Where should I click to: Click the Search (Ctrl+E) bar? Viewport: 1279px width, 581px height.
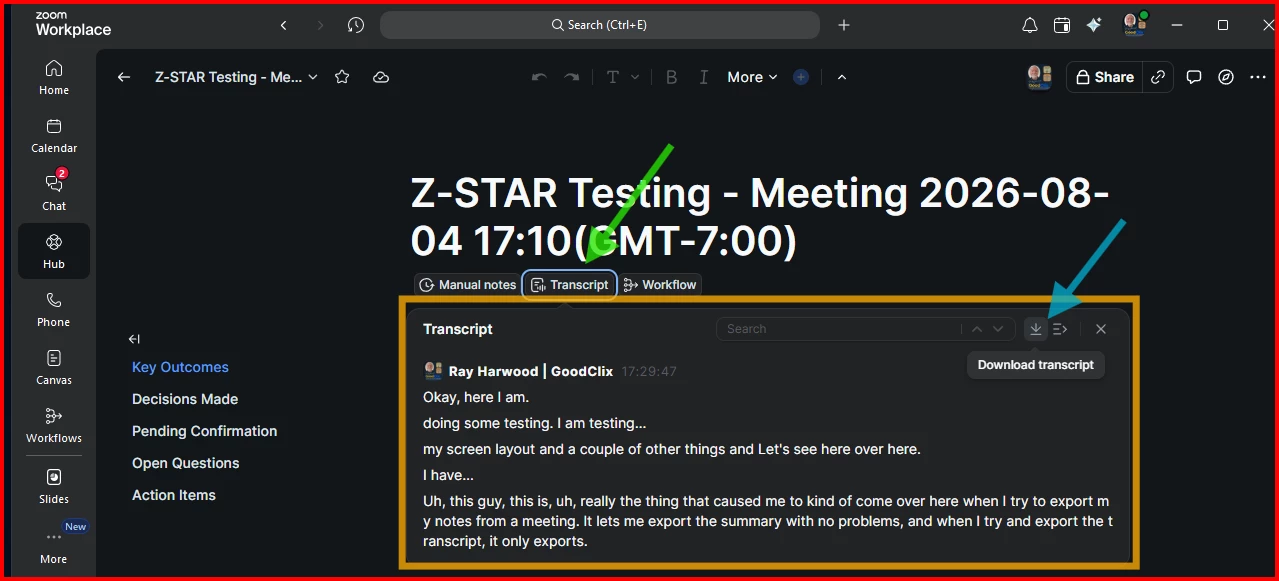pos(600,25)
